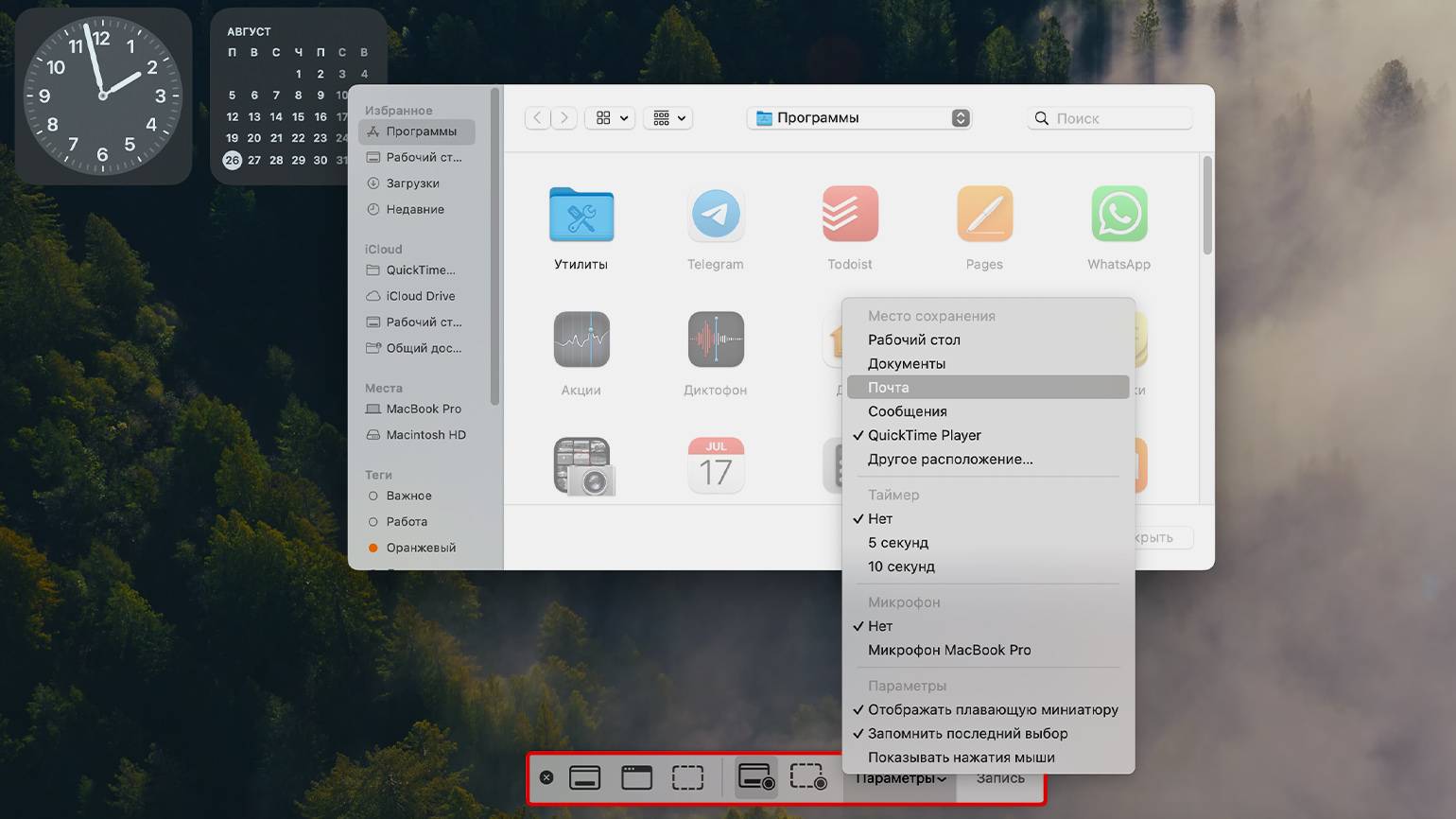Set timer to 10 секунд
The width and height of the screenshot is (1456, 819).
tap(988, 566)
